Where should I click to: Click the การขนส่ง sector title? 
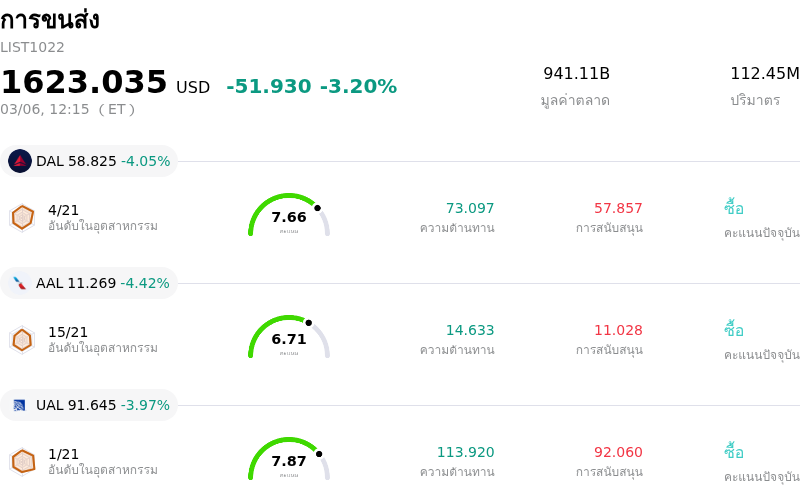click(x=50, y=20)
